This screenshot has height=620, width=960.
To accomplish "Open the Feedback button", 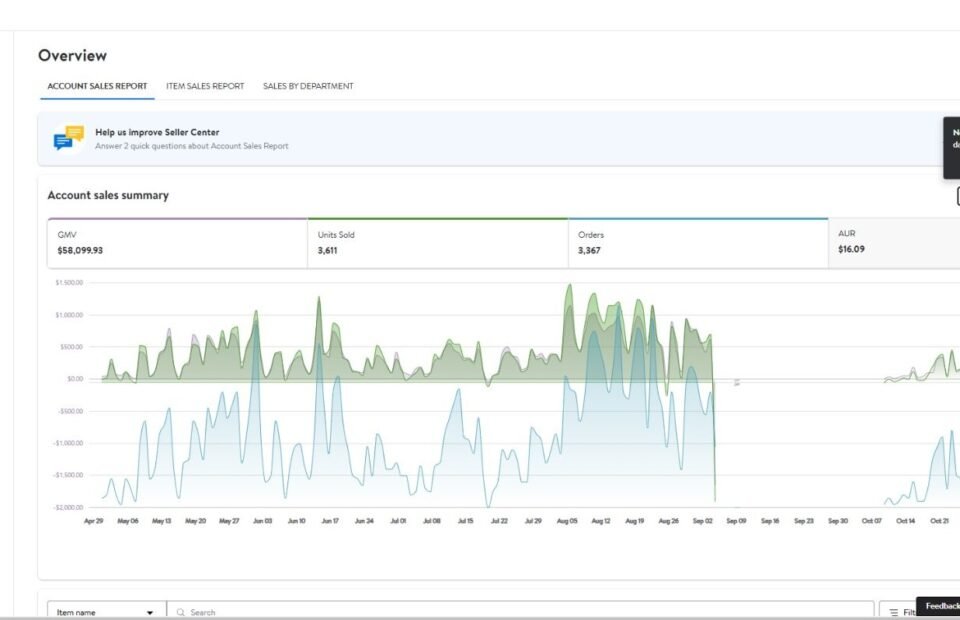I will (939, 606).
